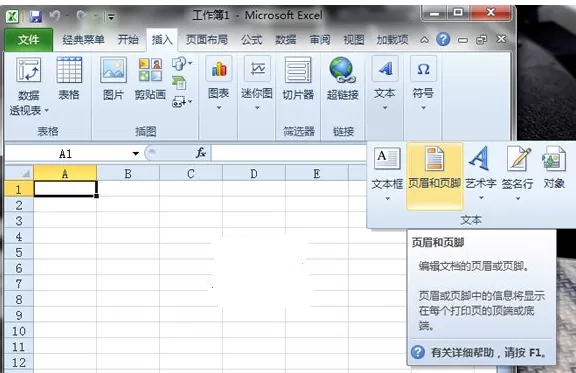Image resolution: width=576 pixels, height=373 pixels.
Task: Expand the 图表 dropdown arrow
Action: [219, 107]
